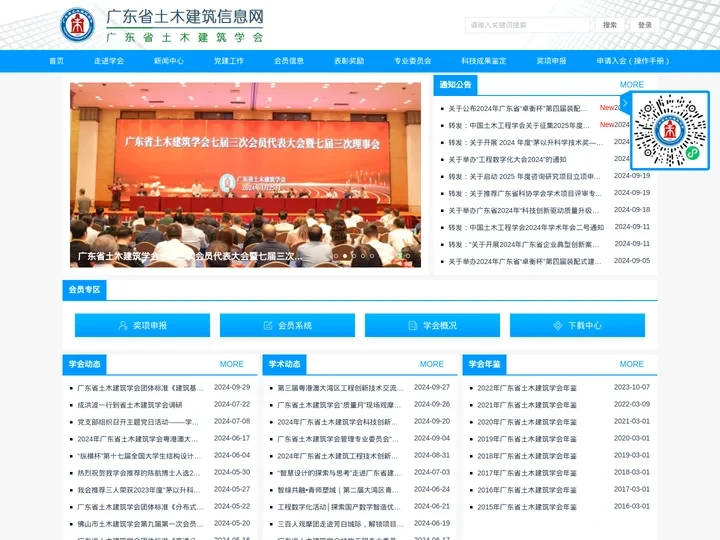Select the 学术动态 tab header
720x540 pixels.
pos(285,365)
